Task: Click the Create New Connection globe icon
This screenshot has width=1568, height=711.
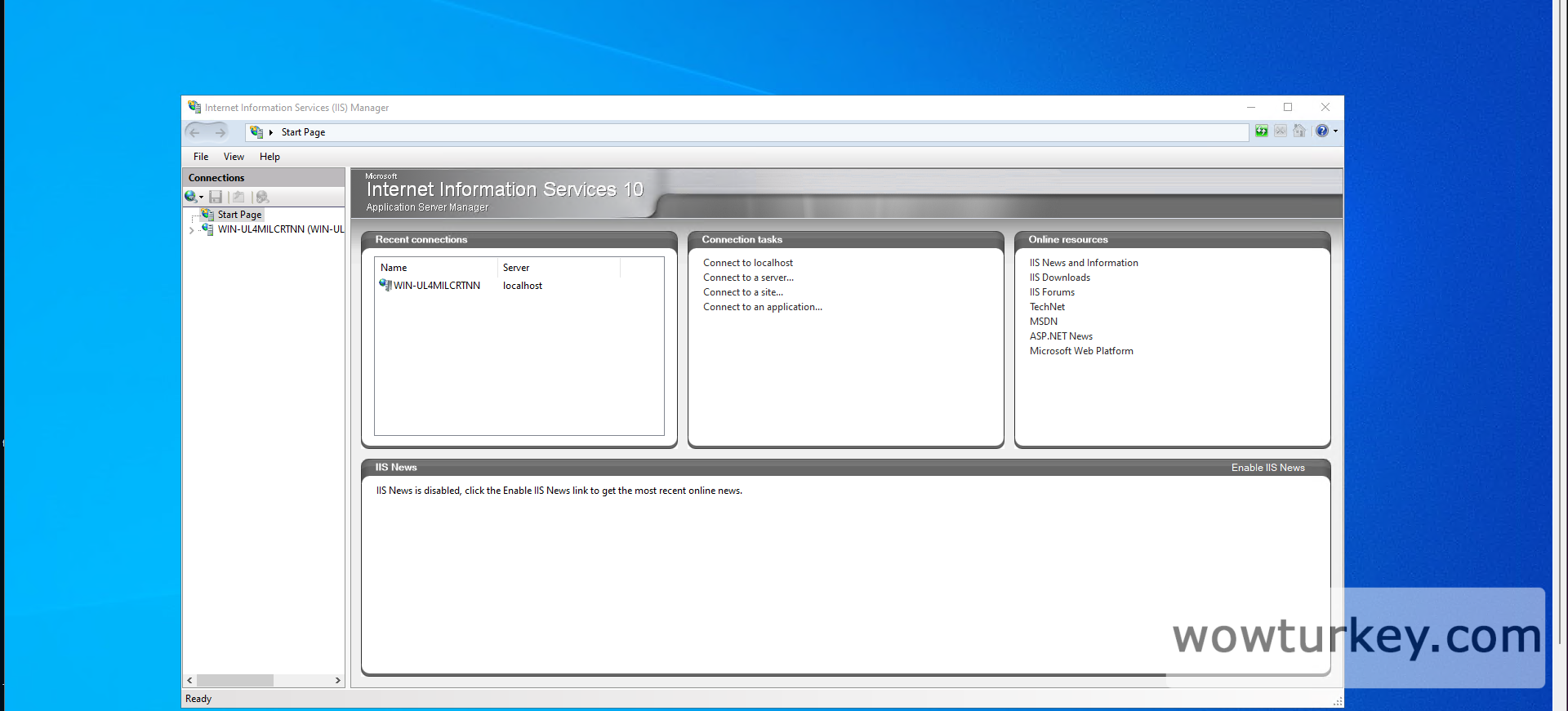Action: tap(190, 197)
